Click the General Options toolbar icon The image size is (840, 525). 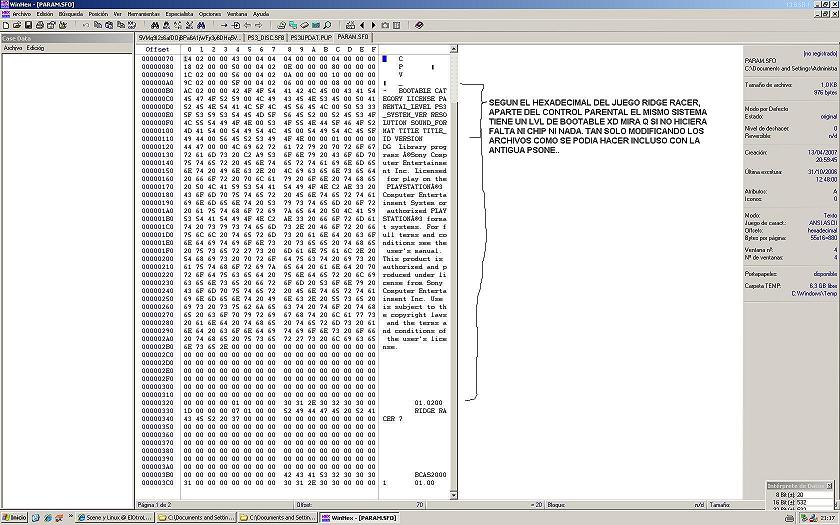point(397,25)
